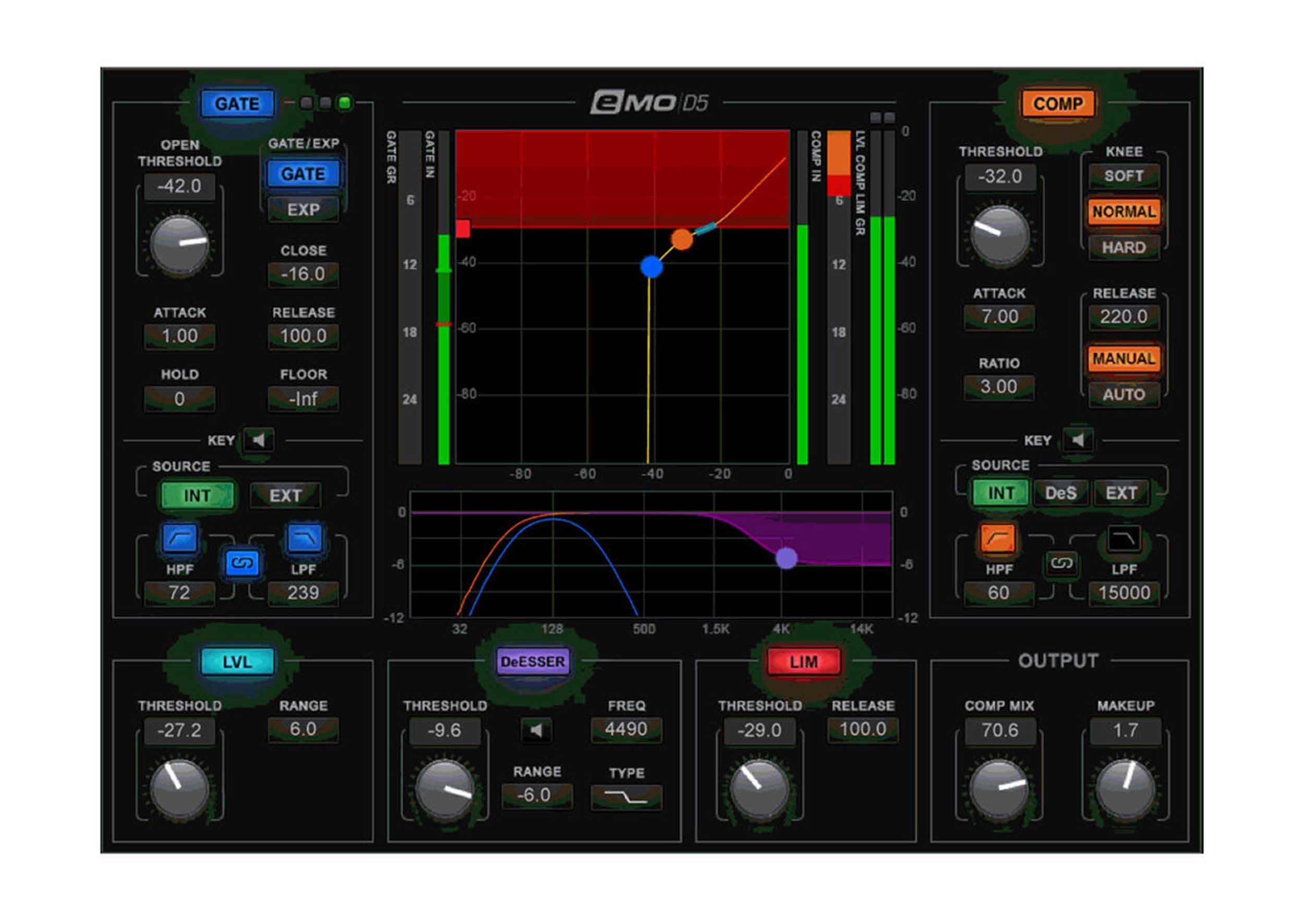Select EXT as the gate key source
This screenshot has width=1304, height=924.
[285, 495]
